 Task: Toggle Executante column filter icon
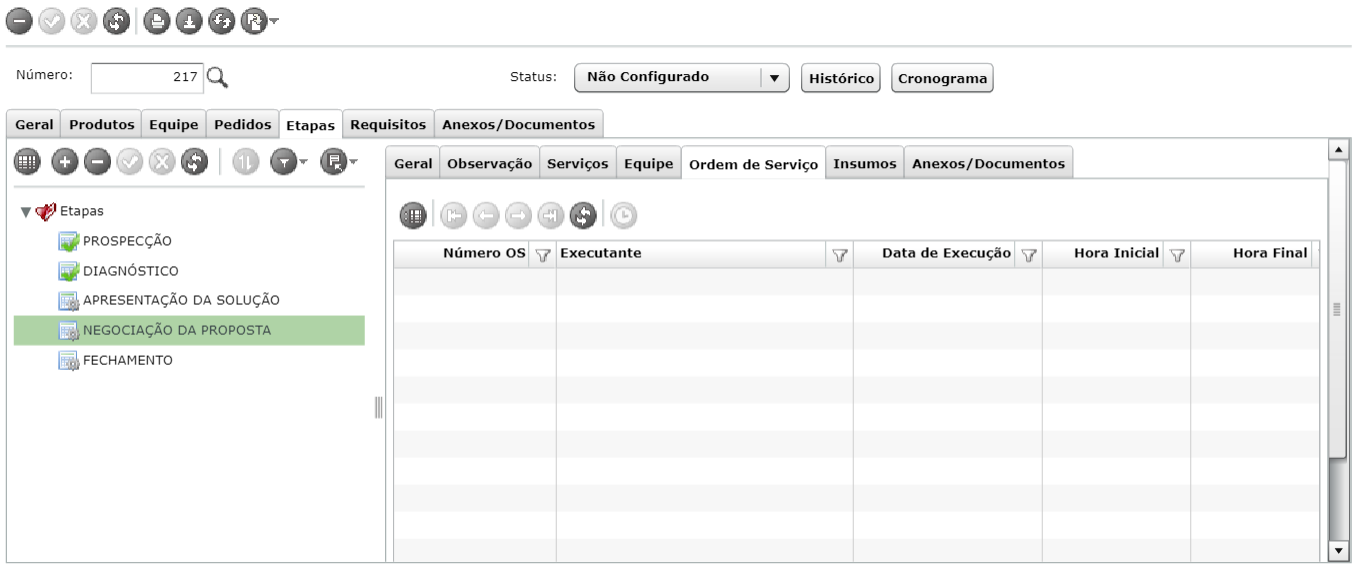[x=840, y=255]
